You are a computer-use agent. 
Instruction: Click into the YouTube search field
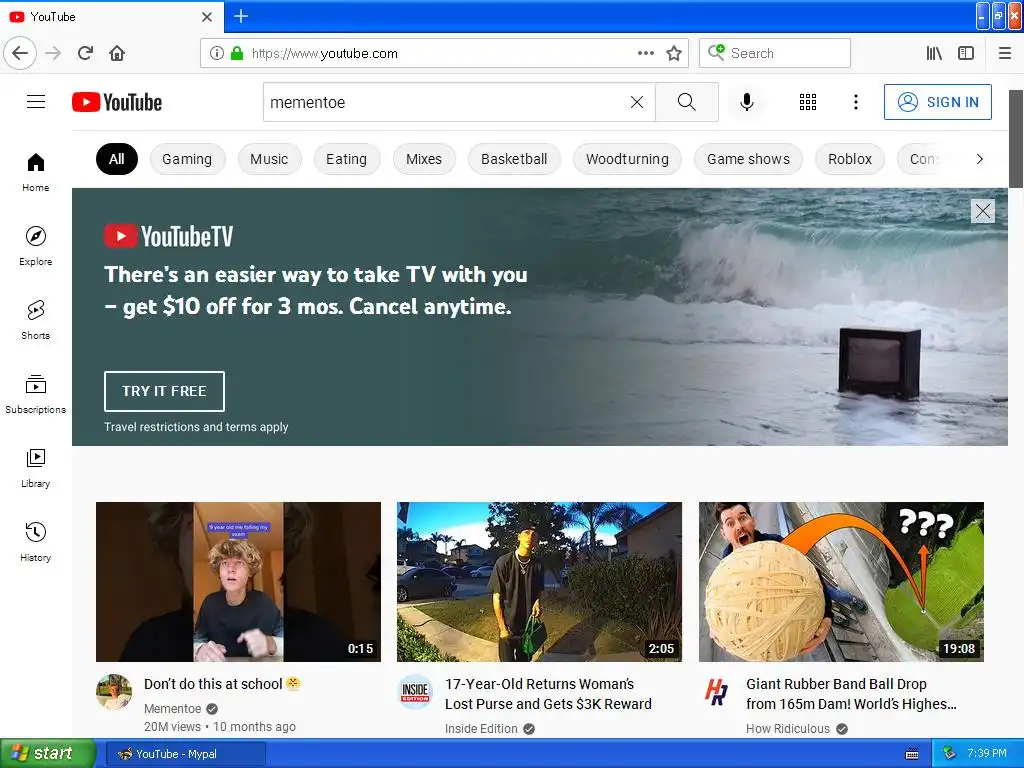[x=446, y=102]
